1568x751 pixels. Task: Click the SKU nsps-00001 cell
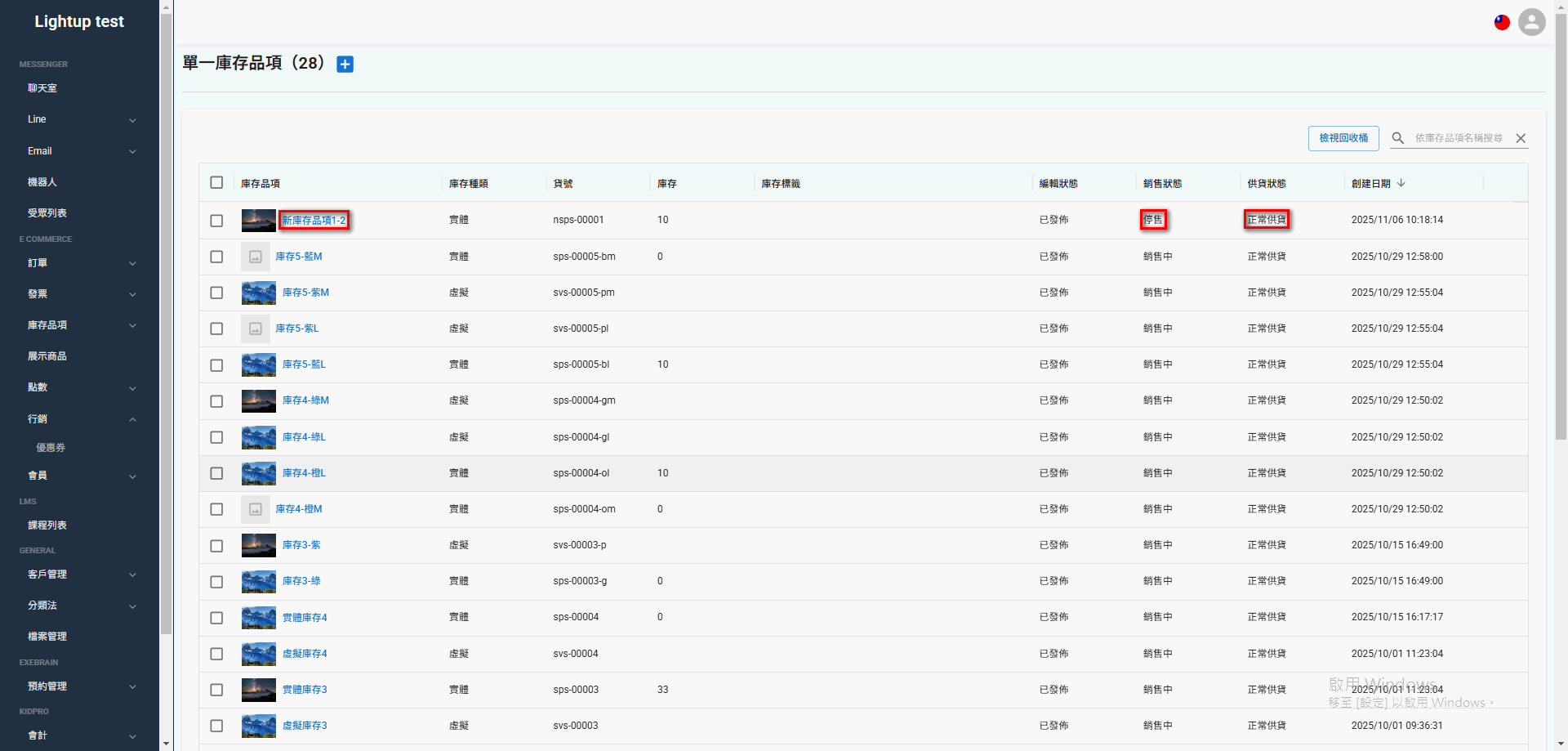pos(578,220)
